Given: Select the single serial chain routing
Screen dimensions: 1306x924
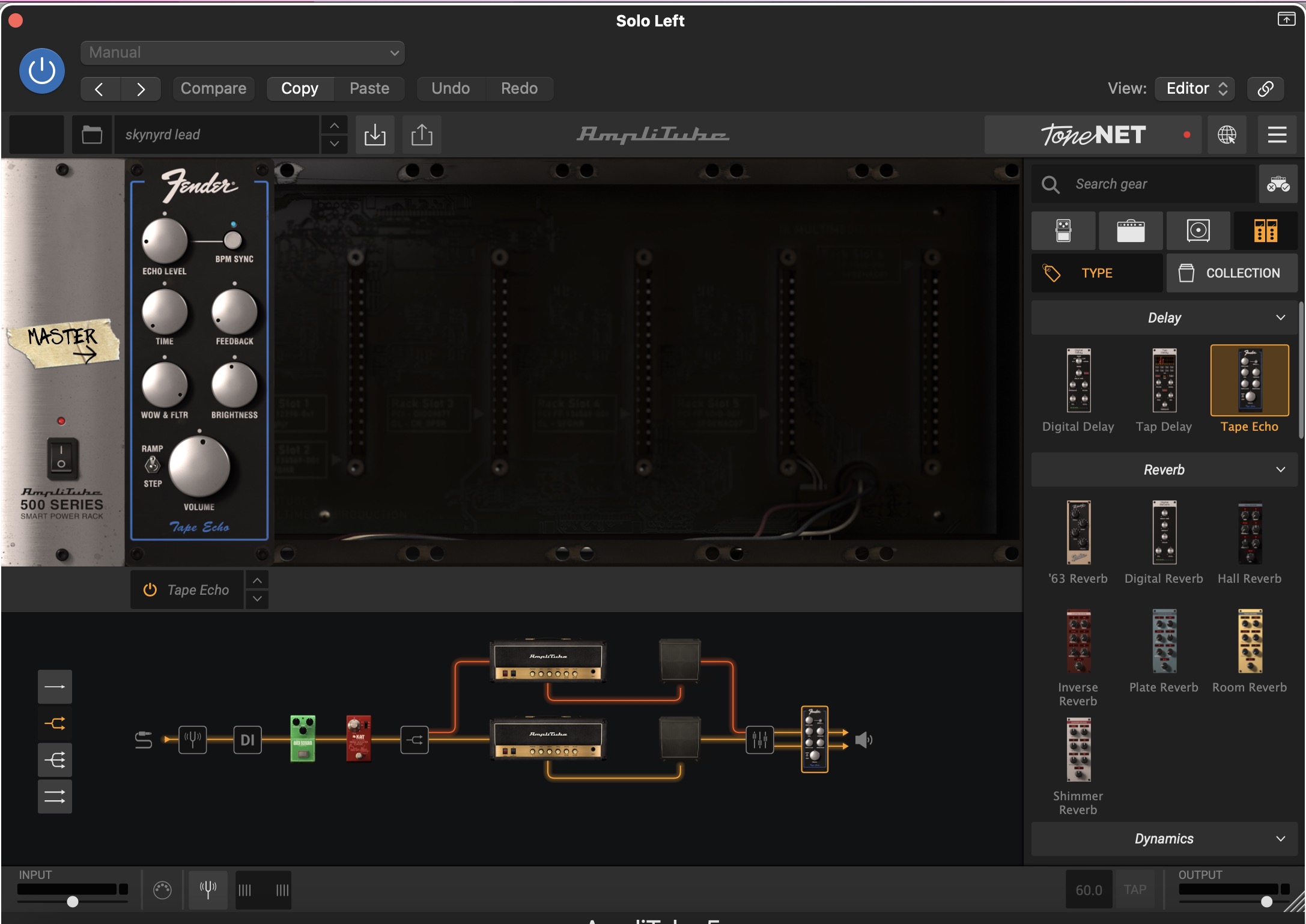Looking at the screenshot, I should tap(55, 687).
